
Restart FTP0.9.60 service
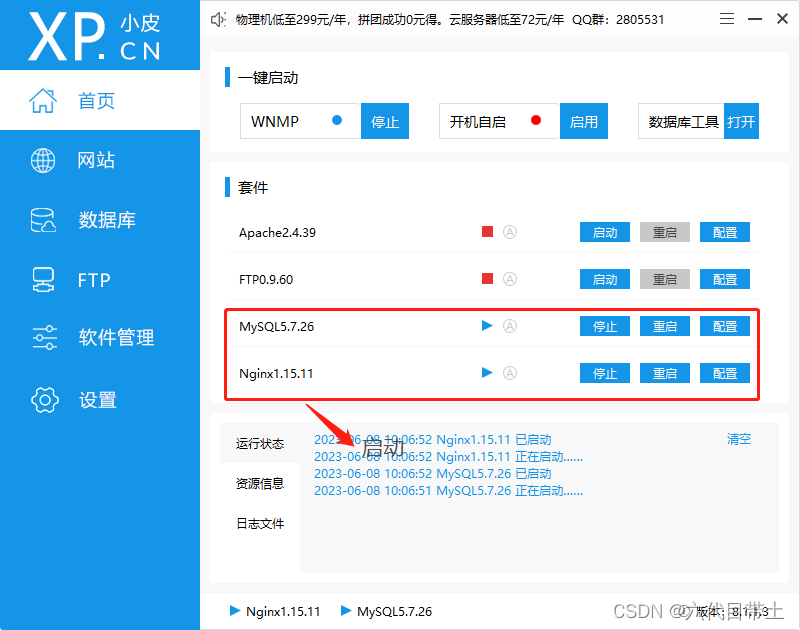[x=665, y=279]
